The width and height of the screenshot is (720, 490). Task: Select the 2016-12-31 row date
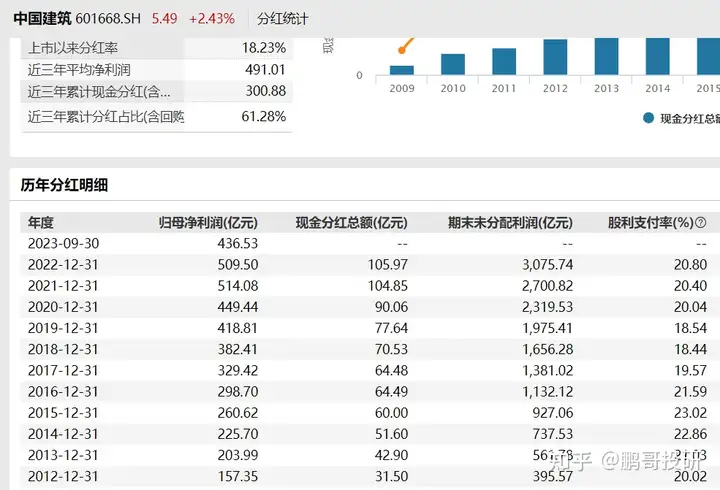coord(63,391)
